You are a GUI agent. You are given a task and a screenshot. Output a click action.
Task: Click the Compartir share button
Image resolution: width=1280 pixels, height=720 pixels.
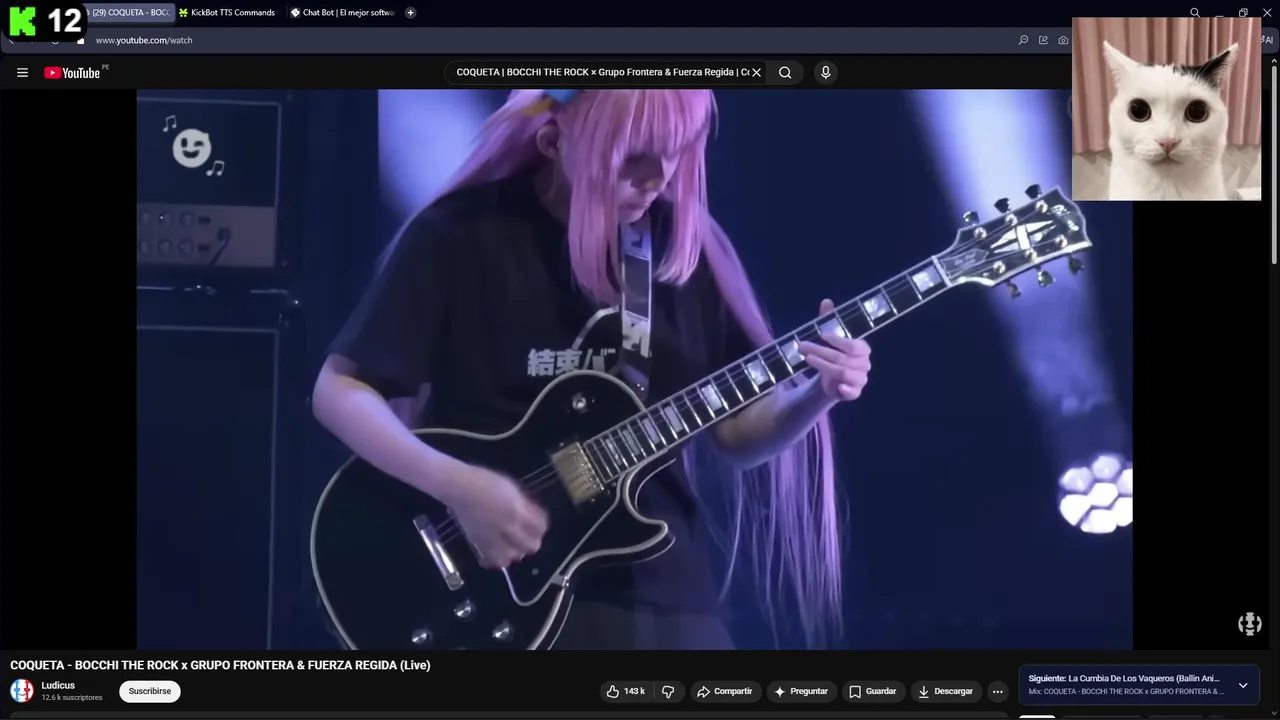725,691
